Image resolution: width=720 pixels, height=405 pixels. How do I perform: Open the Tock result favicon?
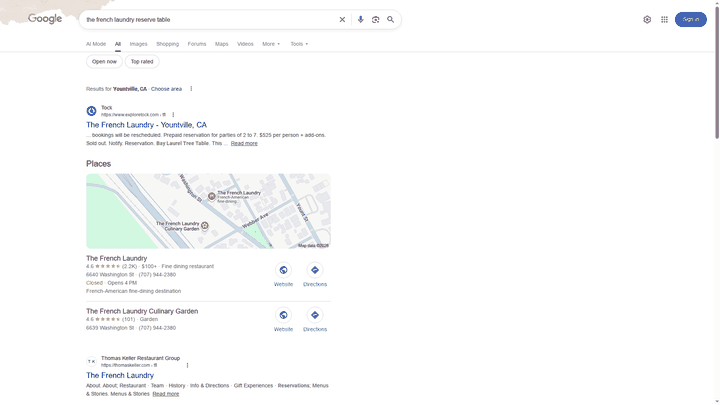point(91,111)
